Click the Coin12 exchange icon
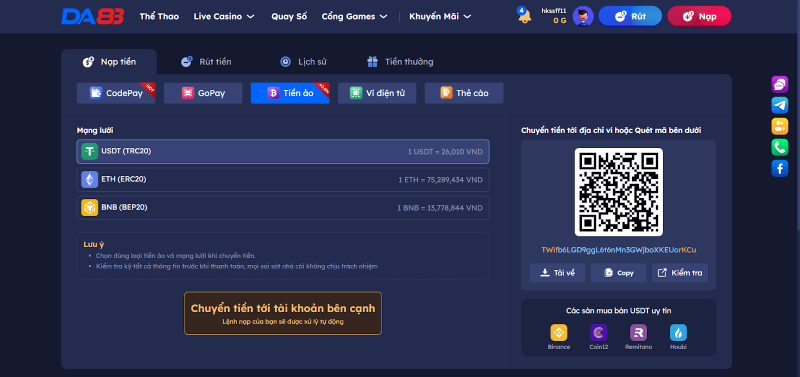Image resolution: width=800 pixels, height=377 pixels. click(598, 333)
